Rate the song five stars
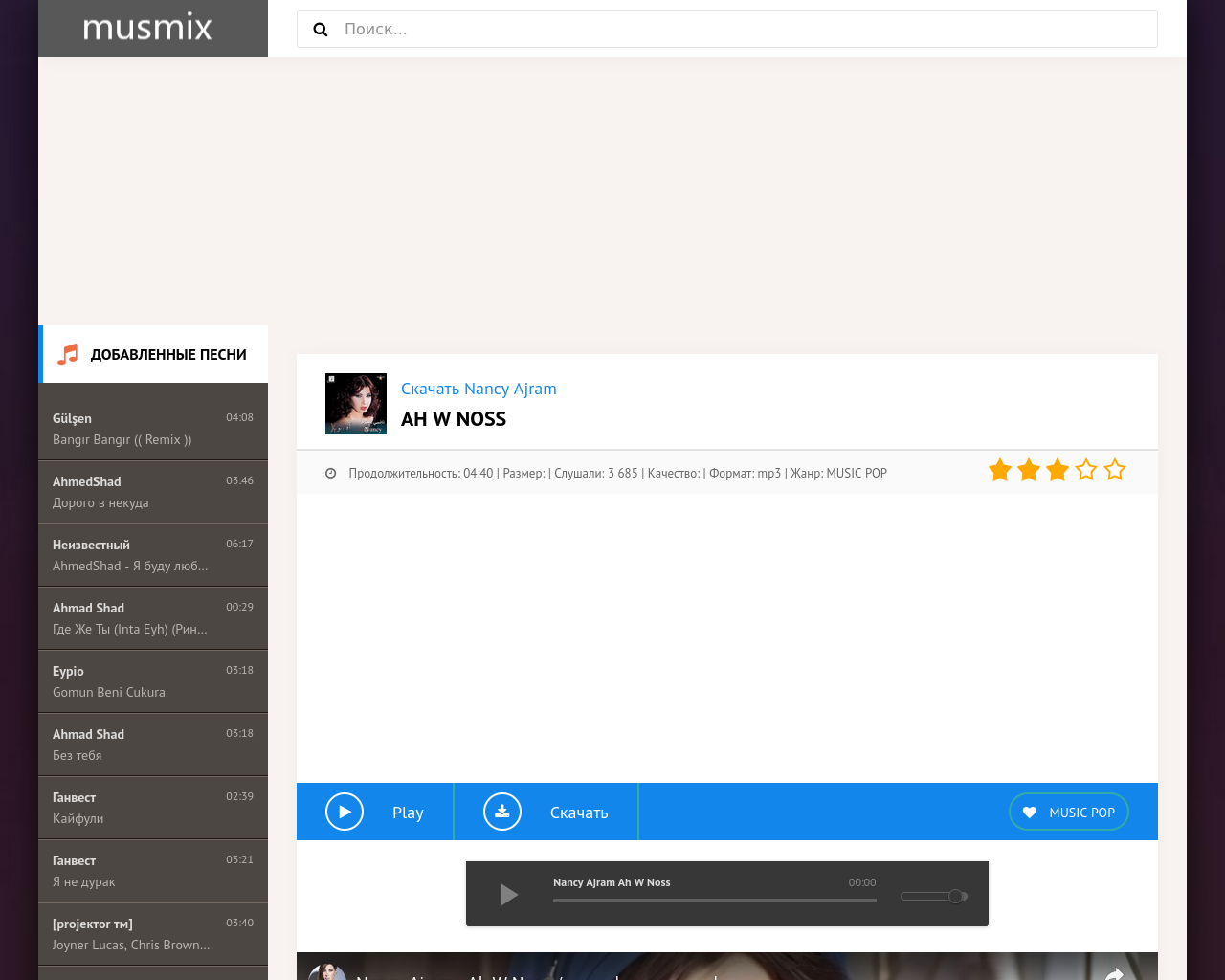The height and width of the screenshot is (980, 1225). [1115, 470]
